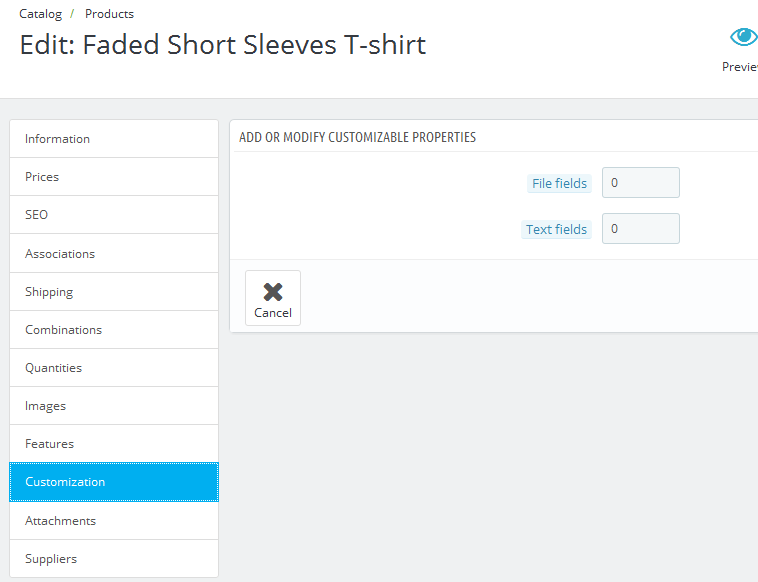758x582 pixels.
Task: Click the Cancel X icon
Action: coord(273,292)
